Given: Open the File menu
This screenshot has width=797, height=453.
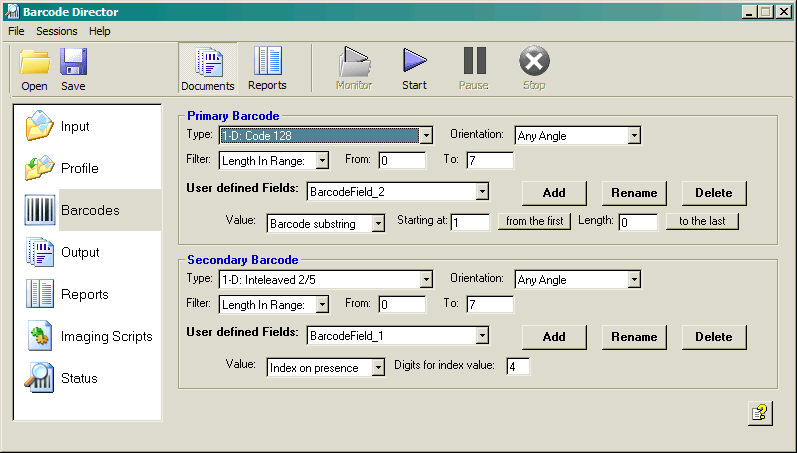Looking at the screenshot, I should [x=16, y=31].
